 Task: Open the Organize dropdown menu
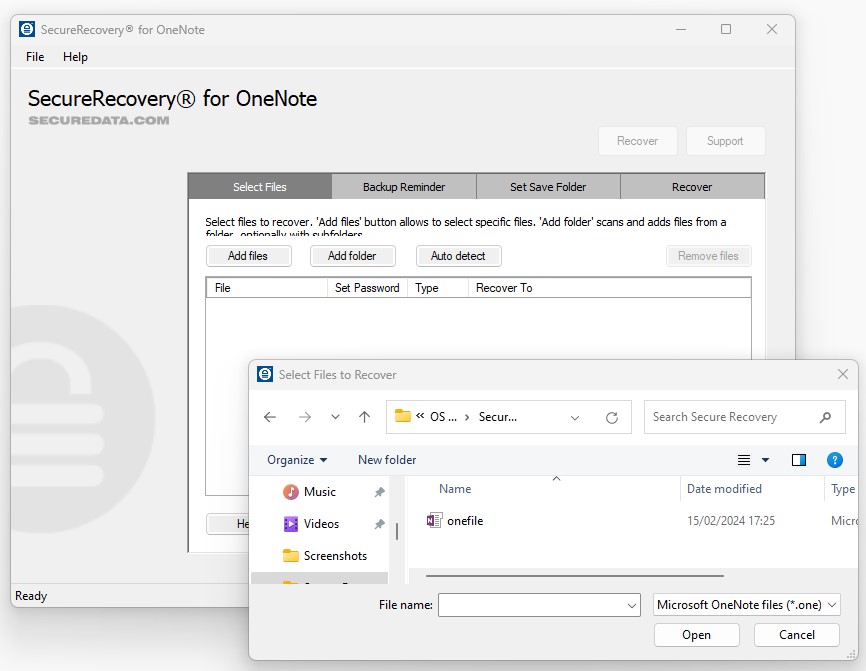[x=297, y=460]
